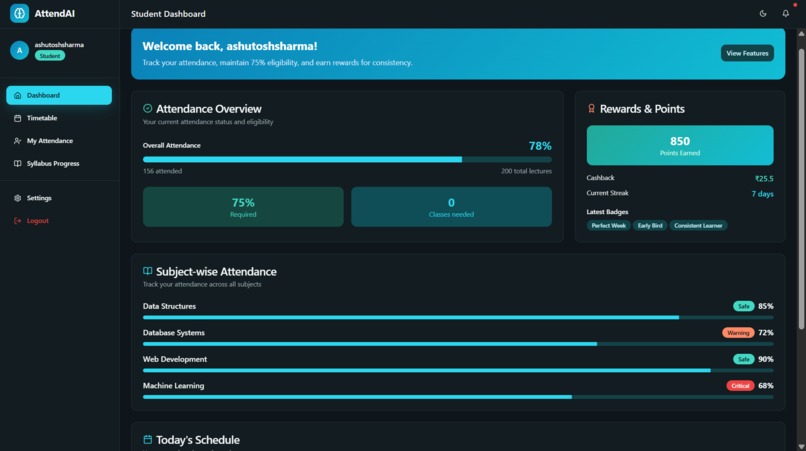Click the Web Development subject label
806x451 pixels.
pyautogui.click(x=175, y=359)
